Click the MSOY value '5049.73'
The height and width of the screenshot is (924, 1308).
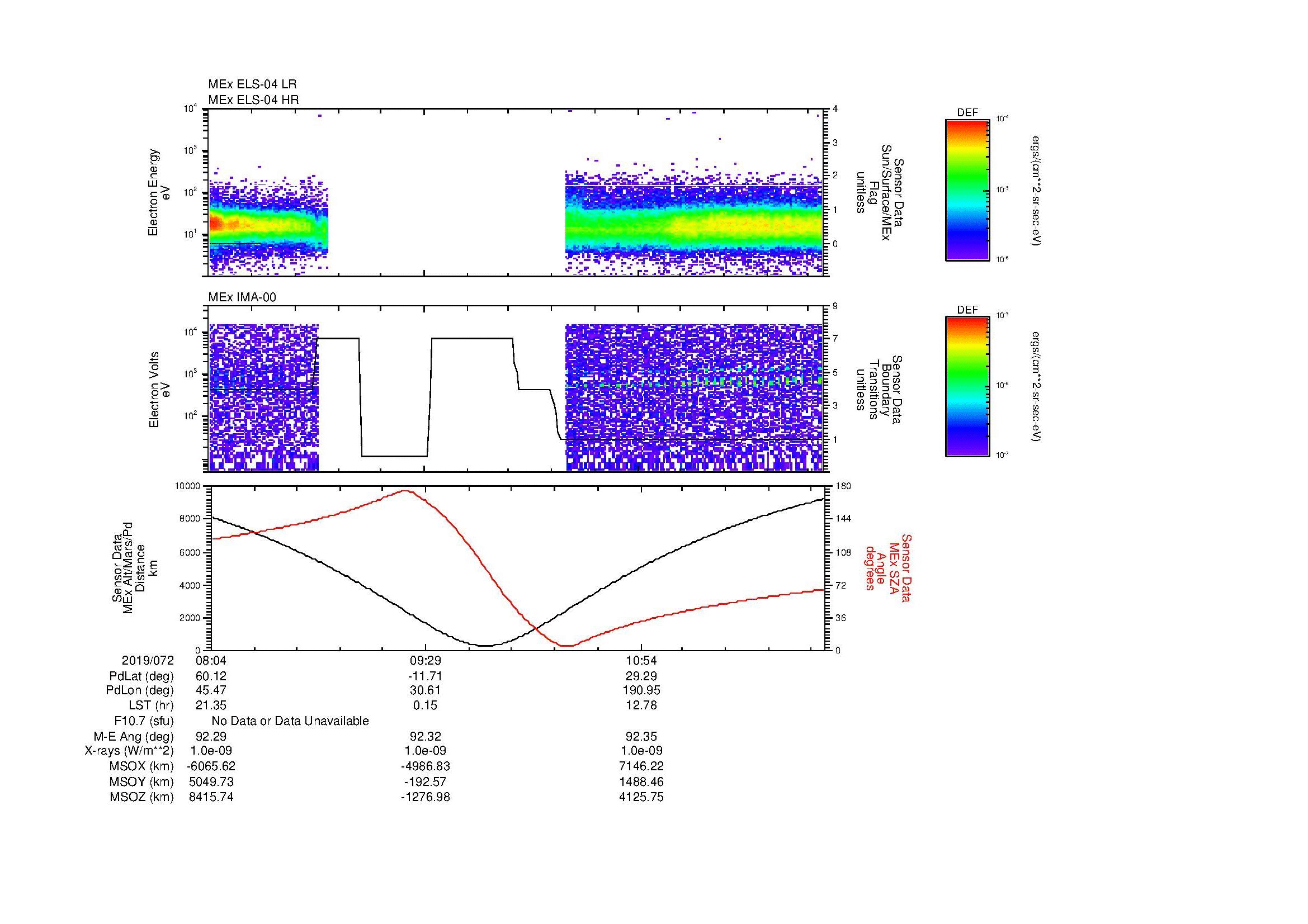click(211, 781)
